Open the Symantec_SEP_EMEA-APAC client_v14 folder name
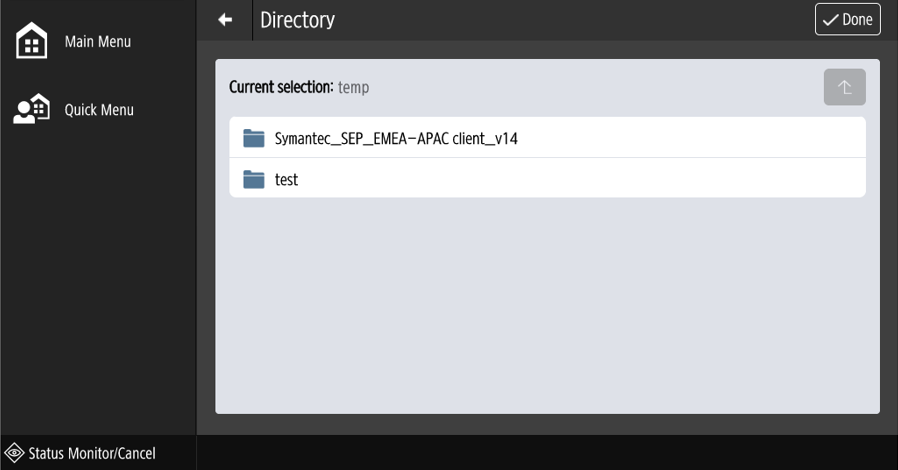 tap(396, 139)
